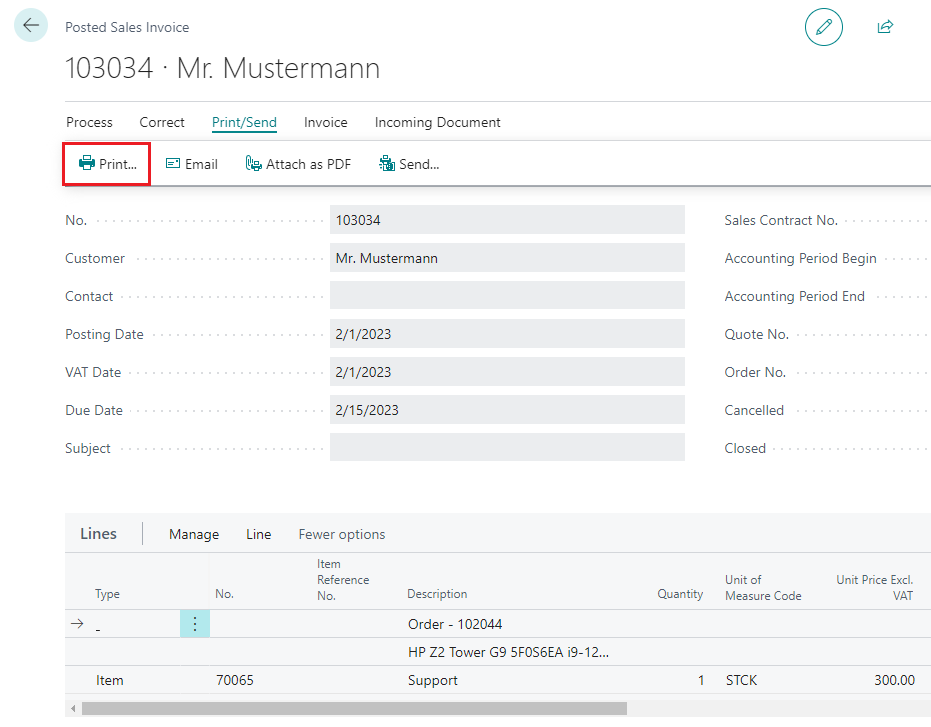Select the HP Z2 Tower G9 line

tap(508, 652)
